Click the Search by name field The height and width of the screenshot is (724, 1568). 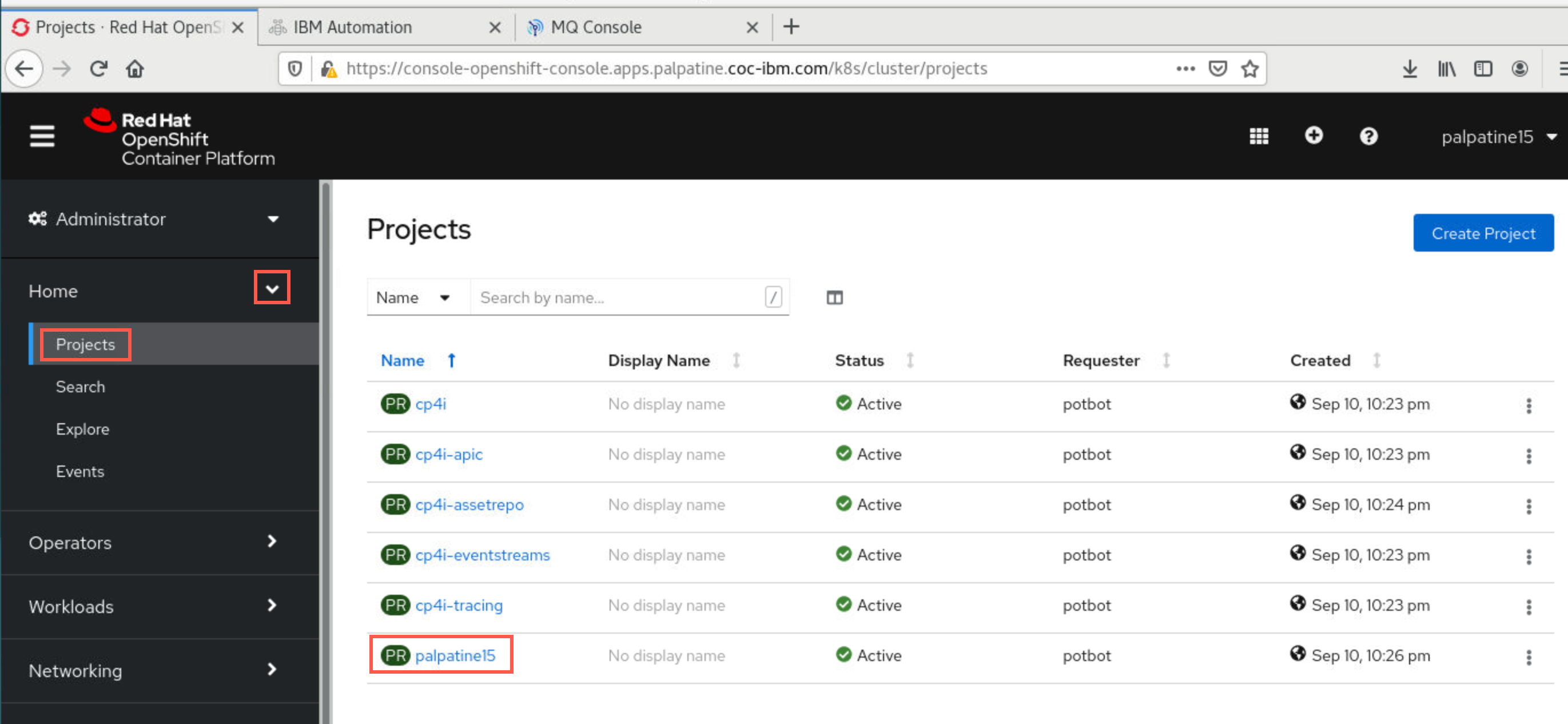coord(630,298)
